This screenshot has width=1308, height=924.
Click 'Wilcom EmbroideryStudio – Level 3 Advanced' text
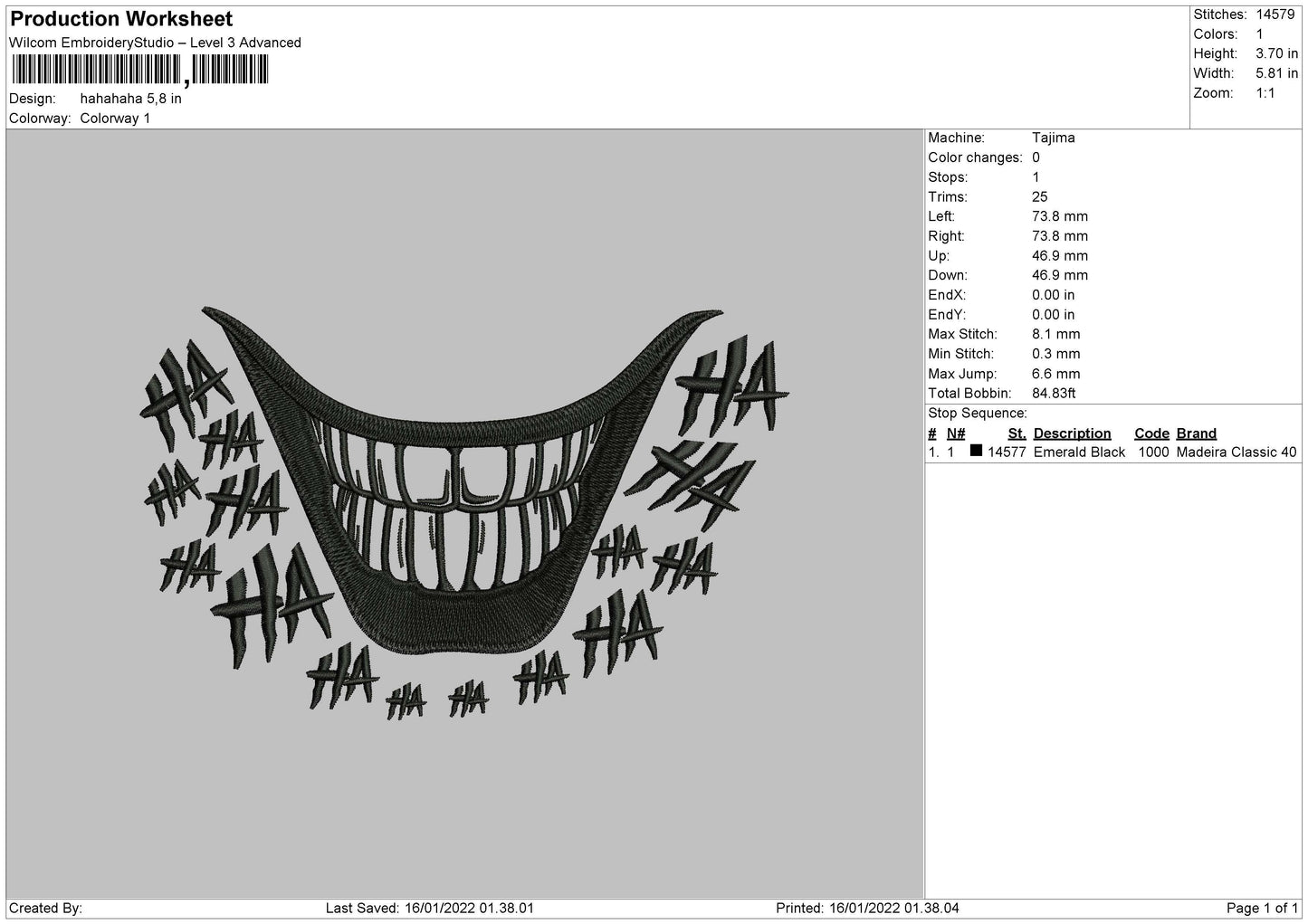click(155, 43)
